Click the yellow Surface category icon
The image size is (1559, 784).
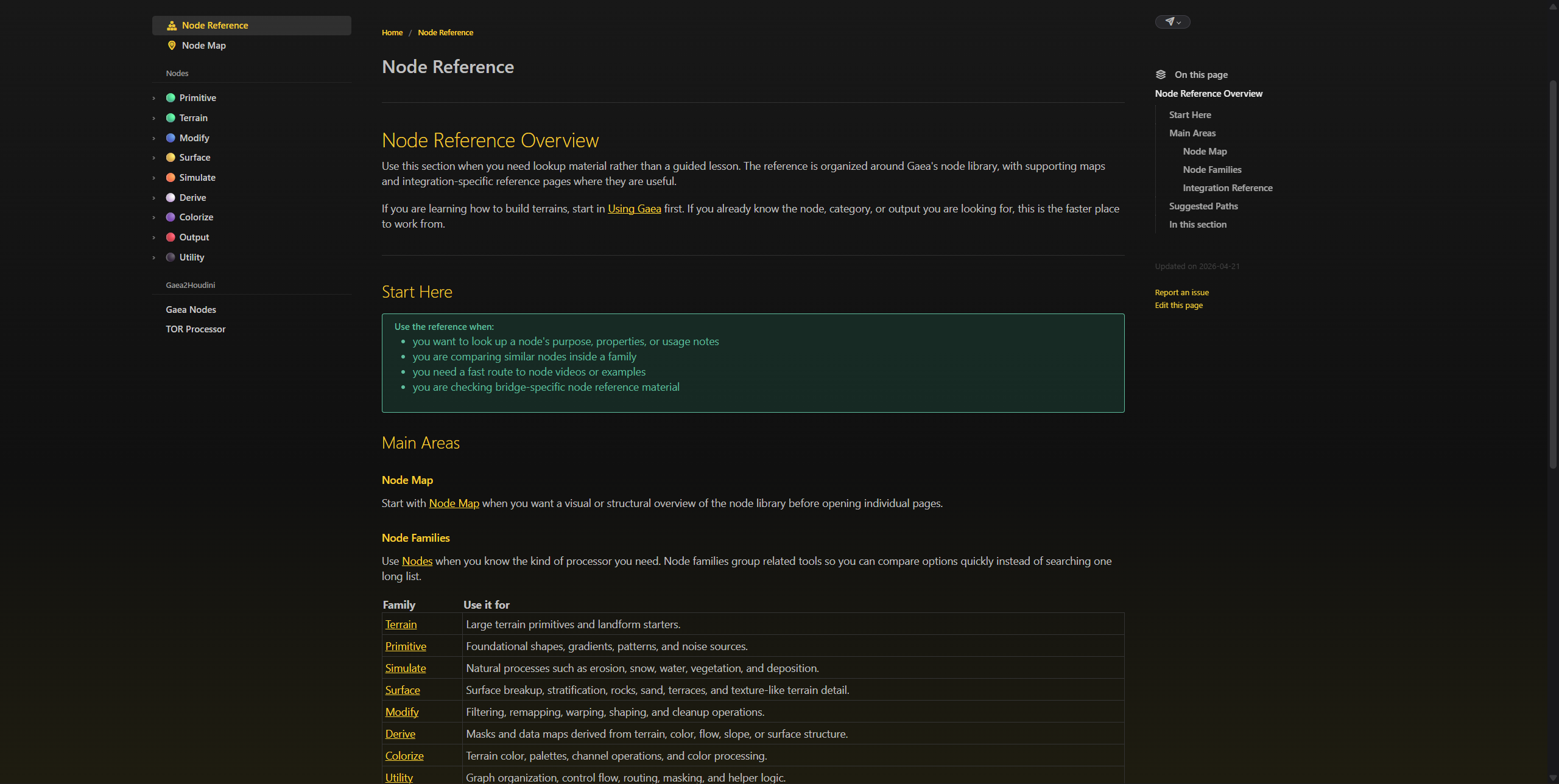(171, 158)
